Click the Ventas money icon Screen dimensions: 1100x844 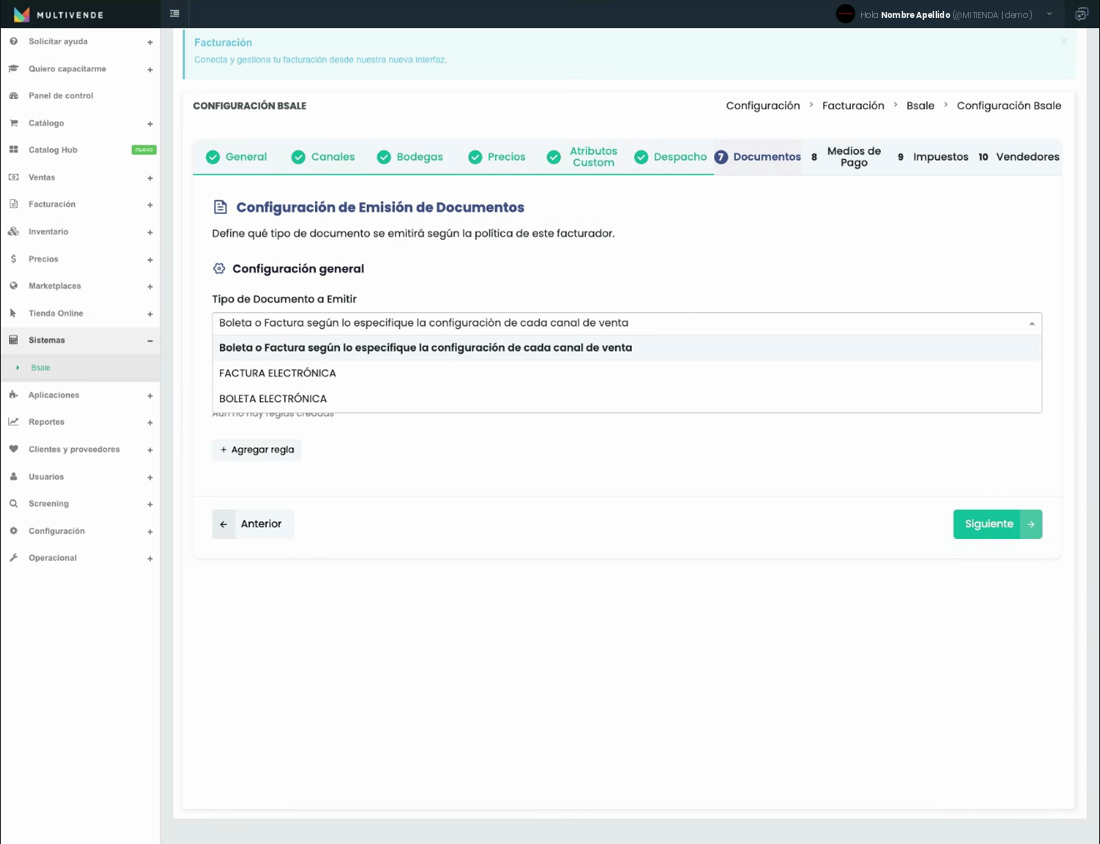point(13,177)
